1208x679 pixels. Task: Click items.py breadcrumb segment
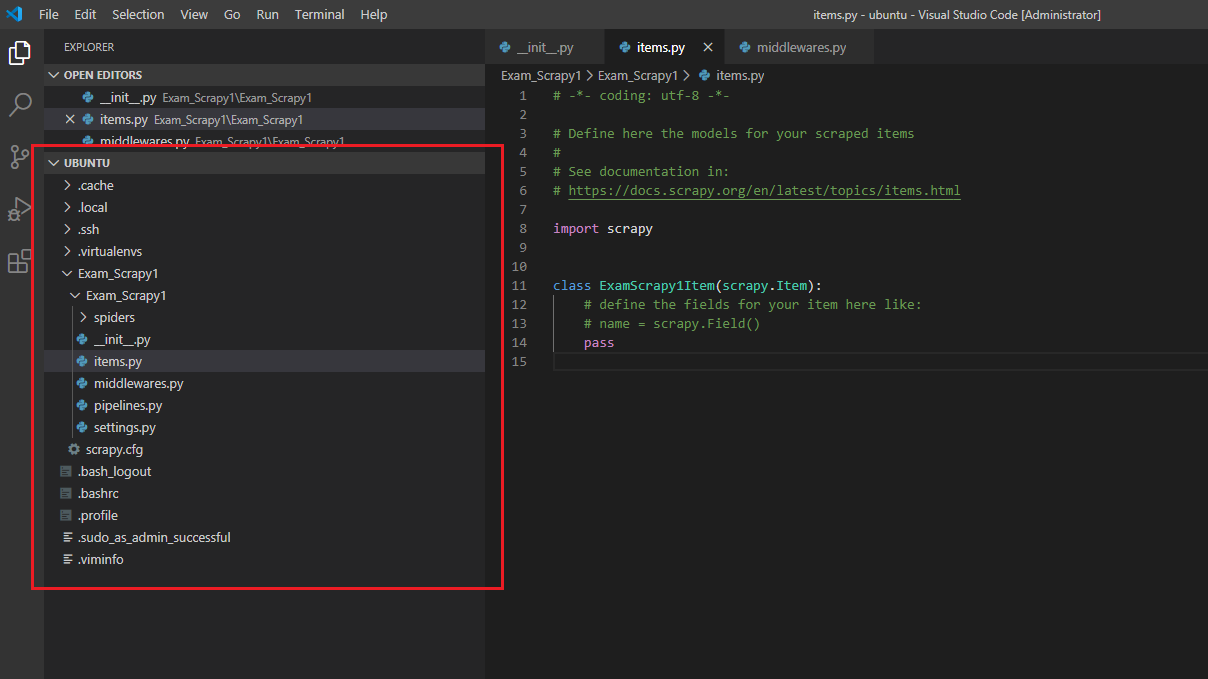(740, 75)
